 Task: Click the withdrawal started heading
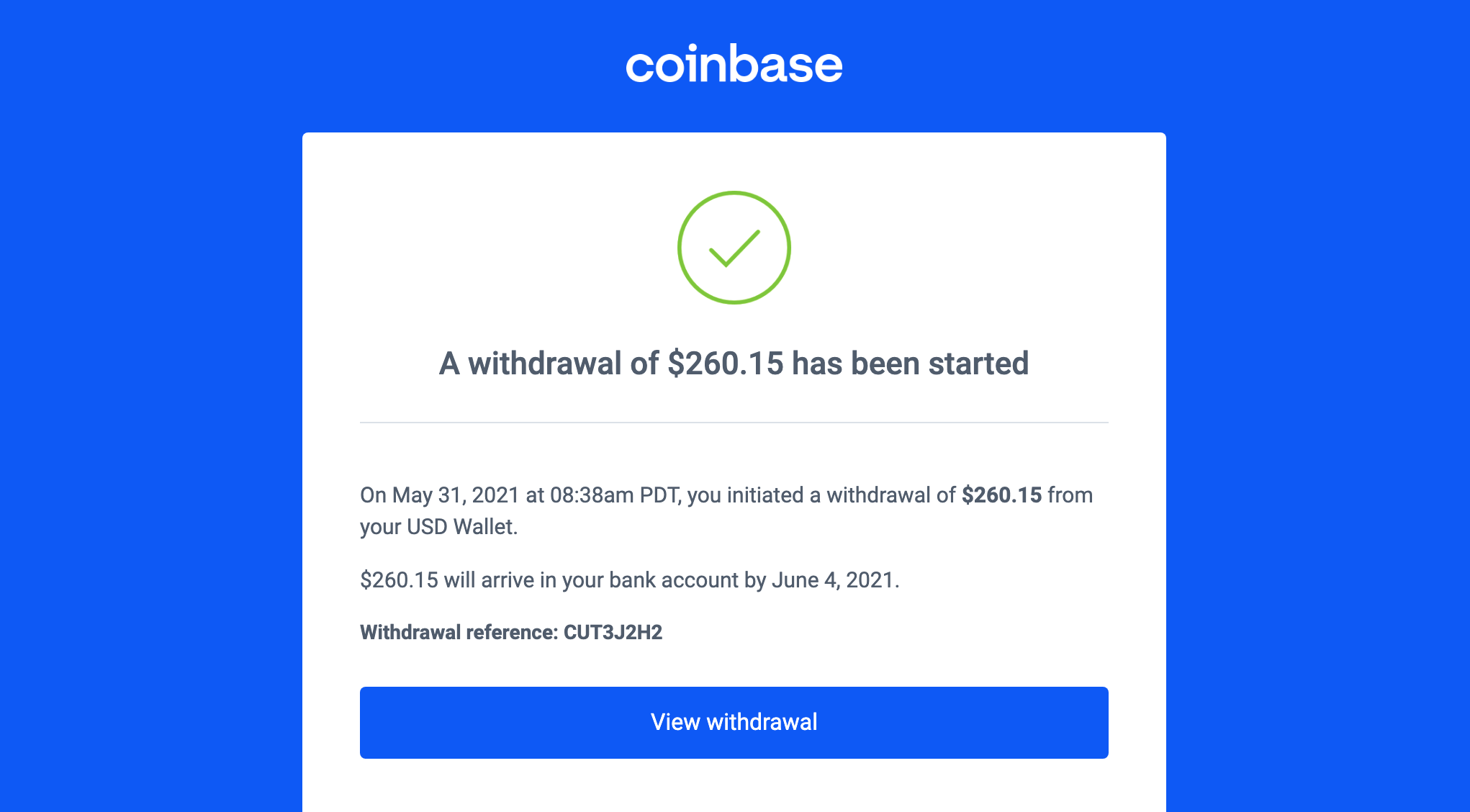734,364
